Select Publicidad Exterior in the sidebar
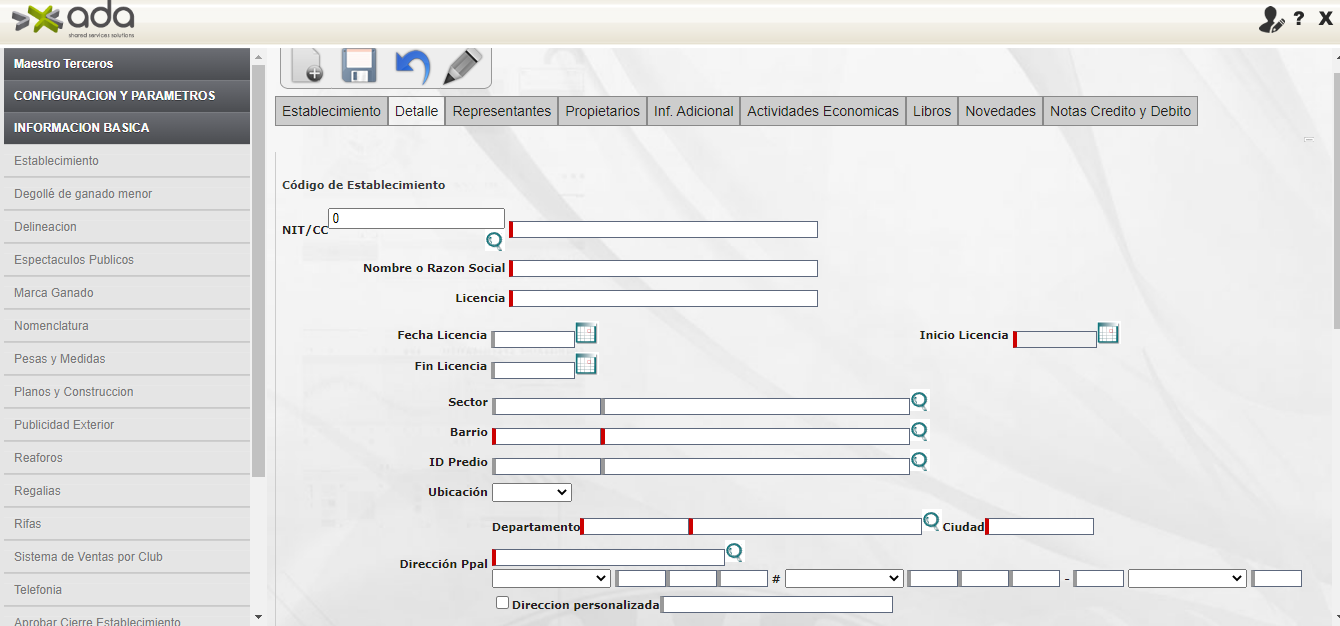The image size is (1340, 626). pos(64,425)
